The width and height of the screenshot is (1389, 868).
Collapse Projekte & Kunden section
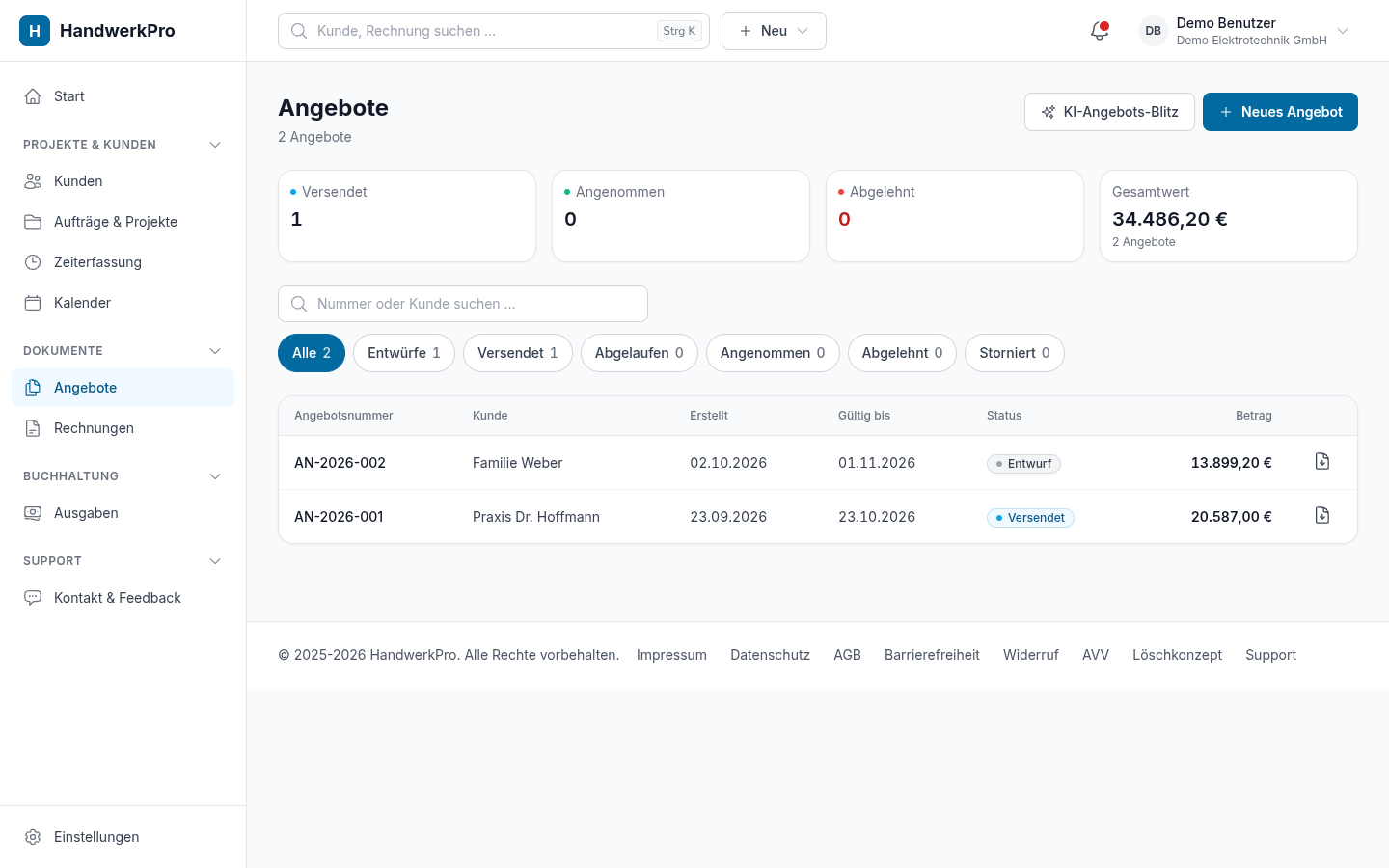(215, 145)
